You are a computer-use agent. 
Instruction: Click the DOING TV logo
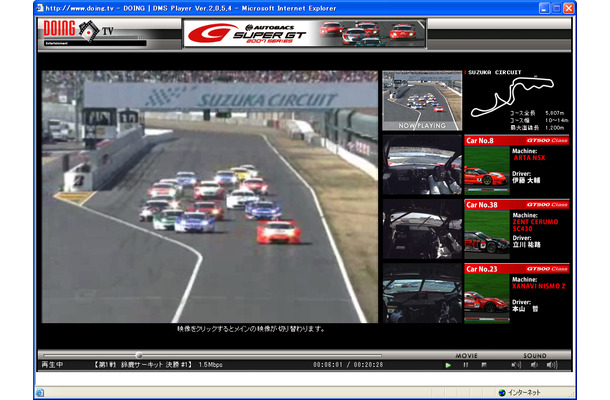pyautogui.click(x=79, y=30)
